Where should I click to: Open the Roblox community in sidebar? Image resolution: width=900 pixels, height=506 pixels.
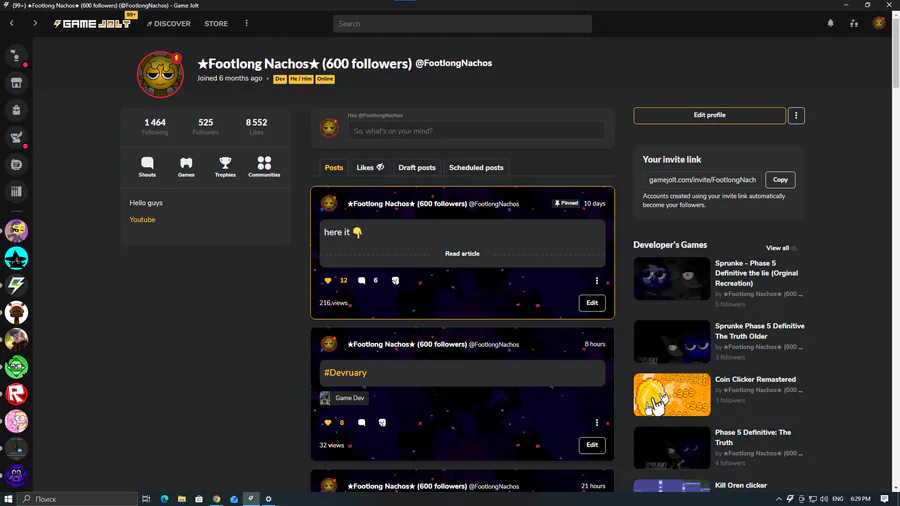pos(16,394)
